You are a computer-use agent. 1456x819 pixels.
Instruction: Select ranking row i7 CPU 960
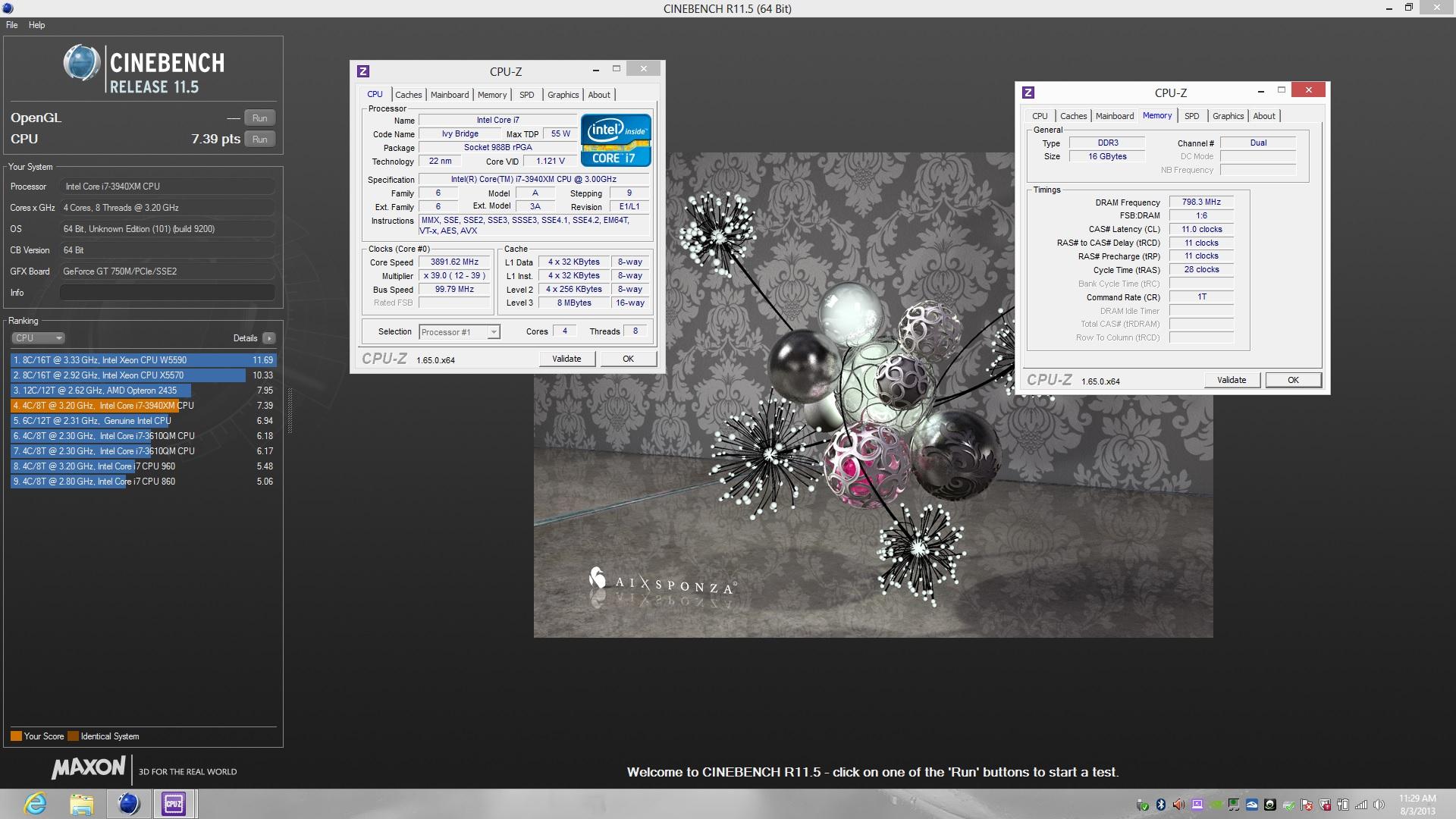click(143, 466)
